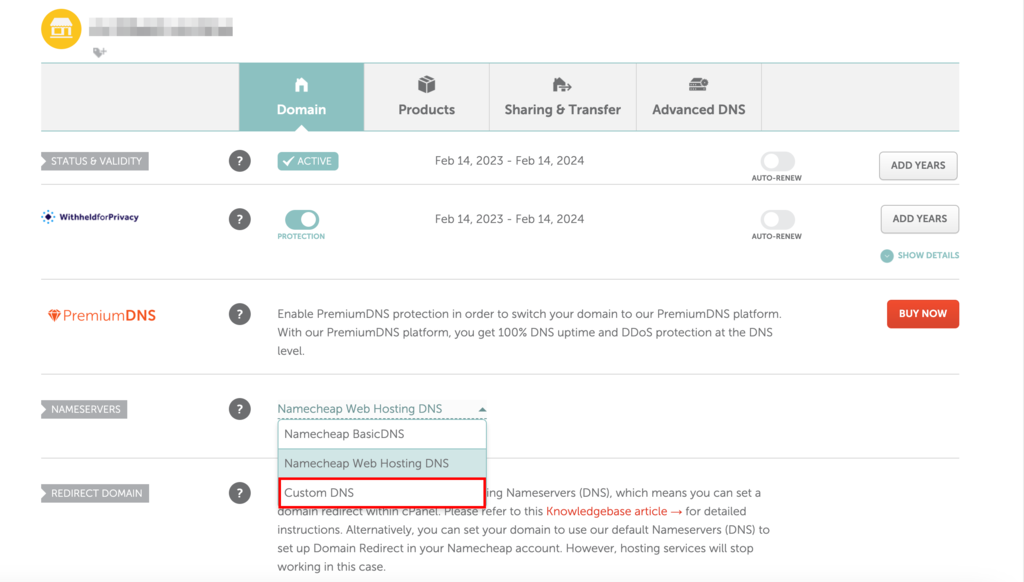Choose Namecheap BasicDNS option

382,434
